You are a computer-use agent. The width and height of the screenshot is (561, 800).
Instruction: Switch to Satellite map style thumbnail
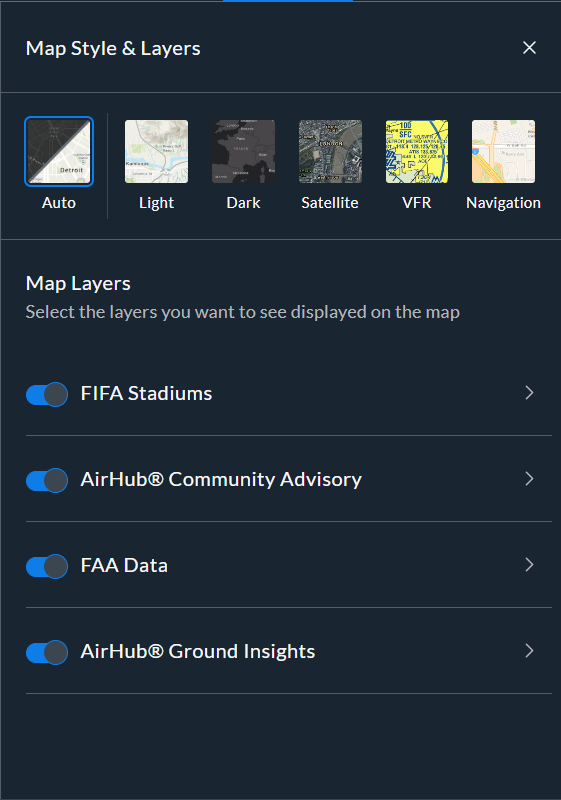tap(330, 152)
